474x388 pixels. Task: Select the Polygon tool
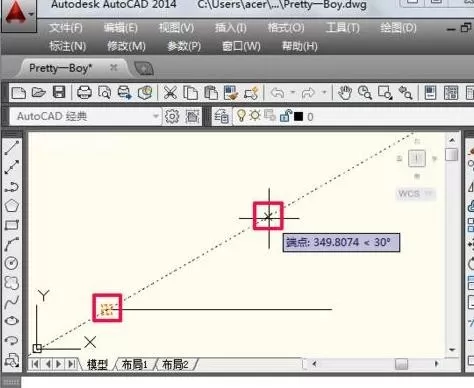pyautogui.click(x=12, y=206)
